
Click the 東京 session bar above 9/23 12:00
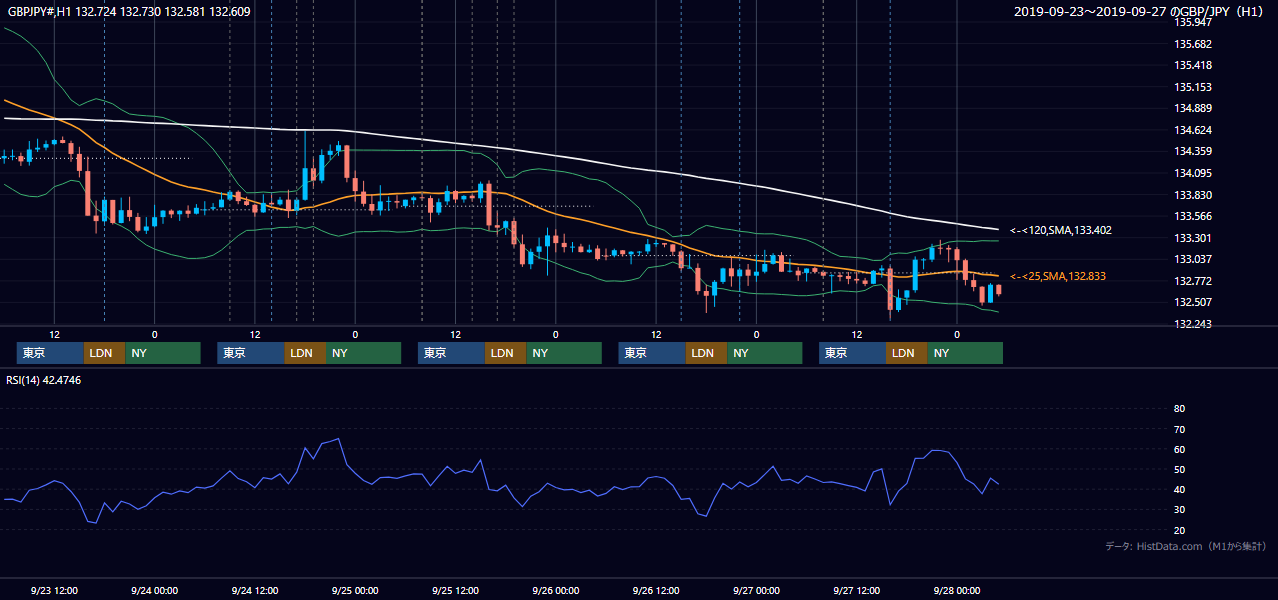50,353
